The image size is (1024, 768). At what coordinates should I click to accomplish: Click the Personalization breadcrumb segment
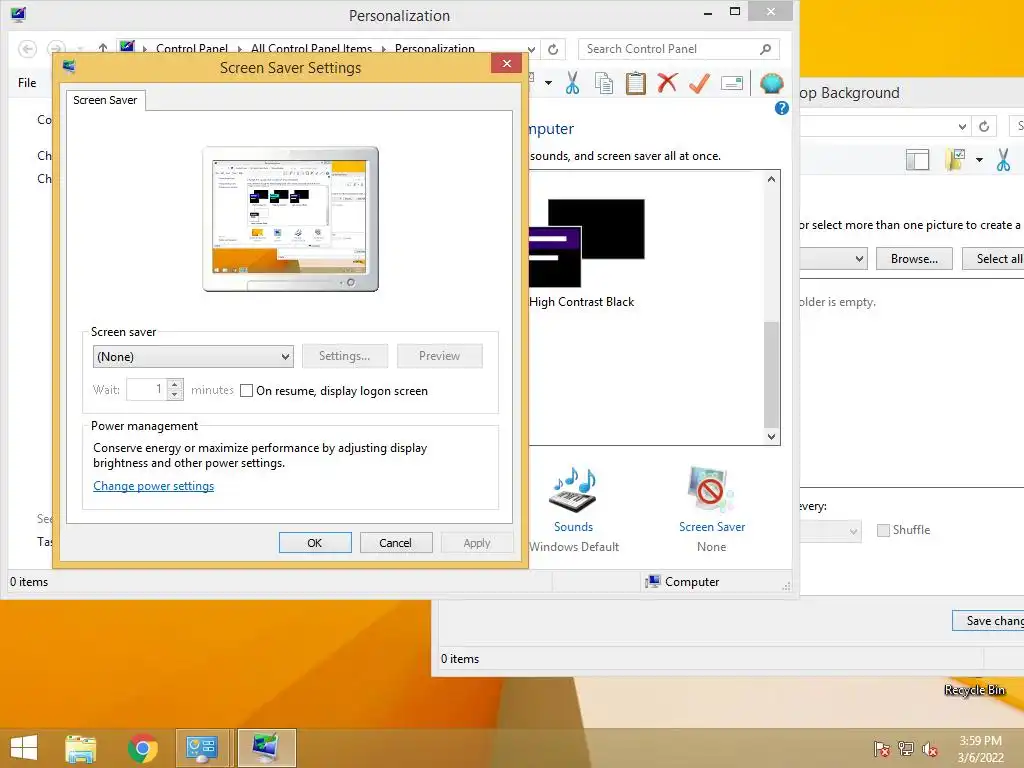click(435, 48)
